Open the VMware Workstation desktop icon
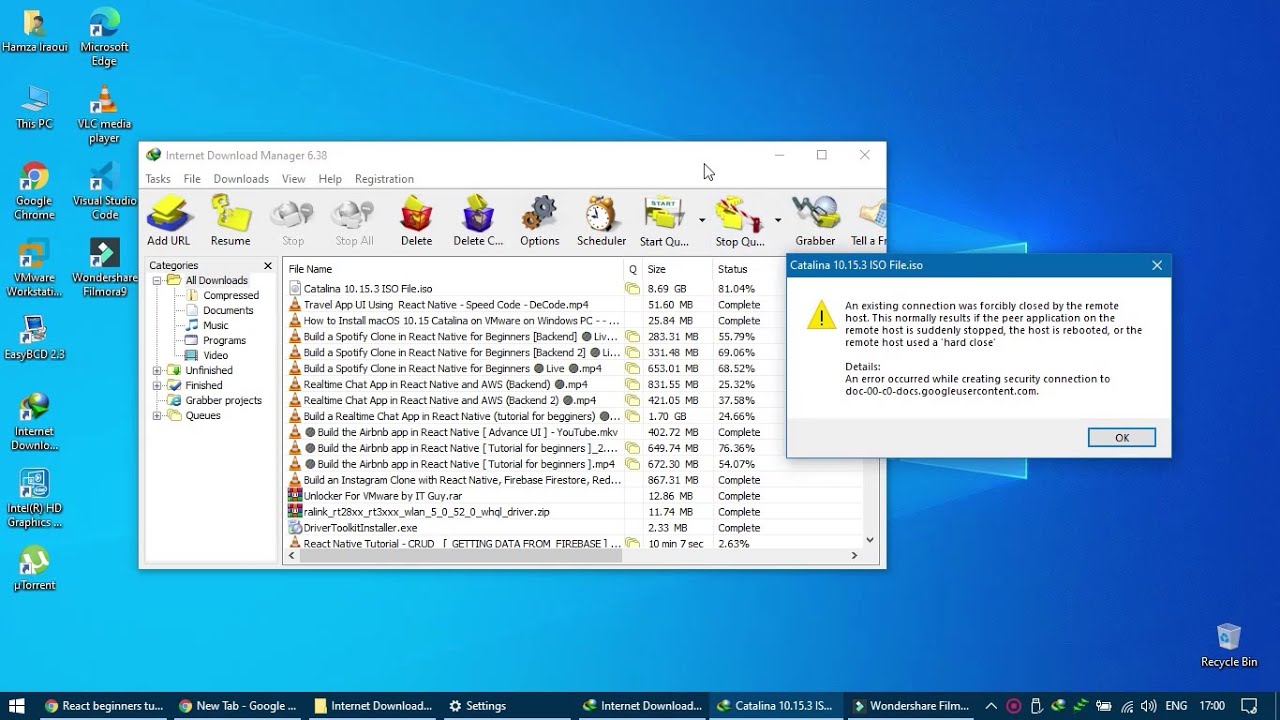 pos(34,268)
